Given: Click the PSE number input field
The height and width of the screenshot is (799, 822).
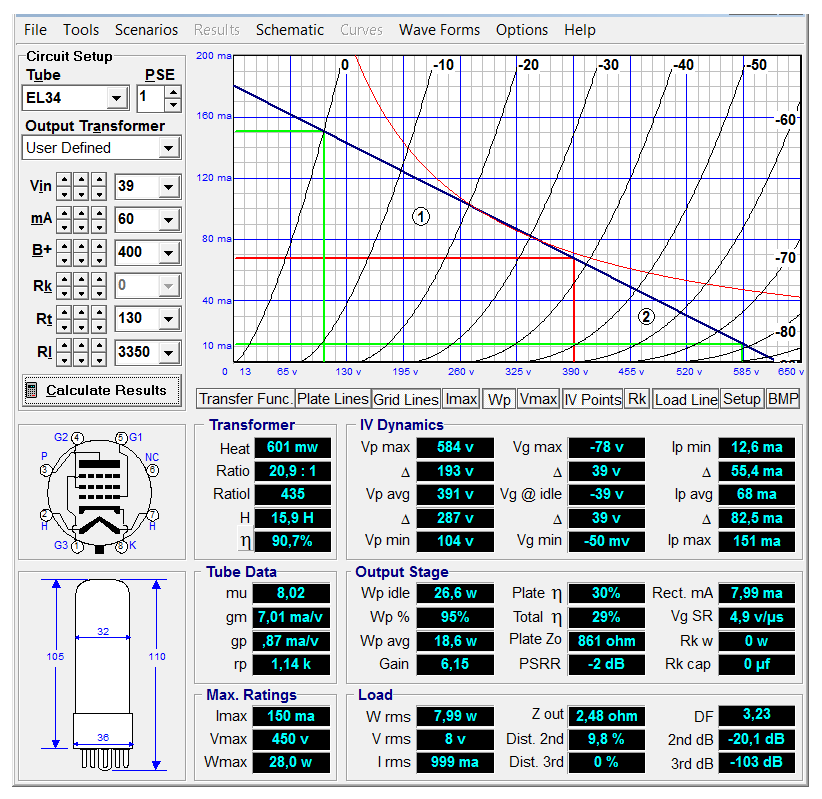Looking at the screenshot, I should [x=150, y=98].
